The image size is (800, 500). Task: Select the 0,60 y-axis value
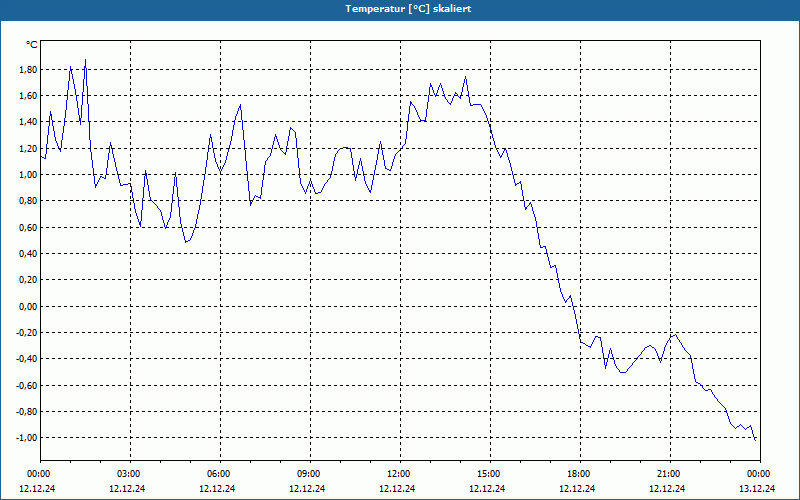pos(28,228)
